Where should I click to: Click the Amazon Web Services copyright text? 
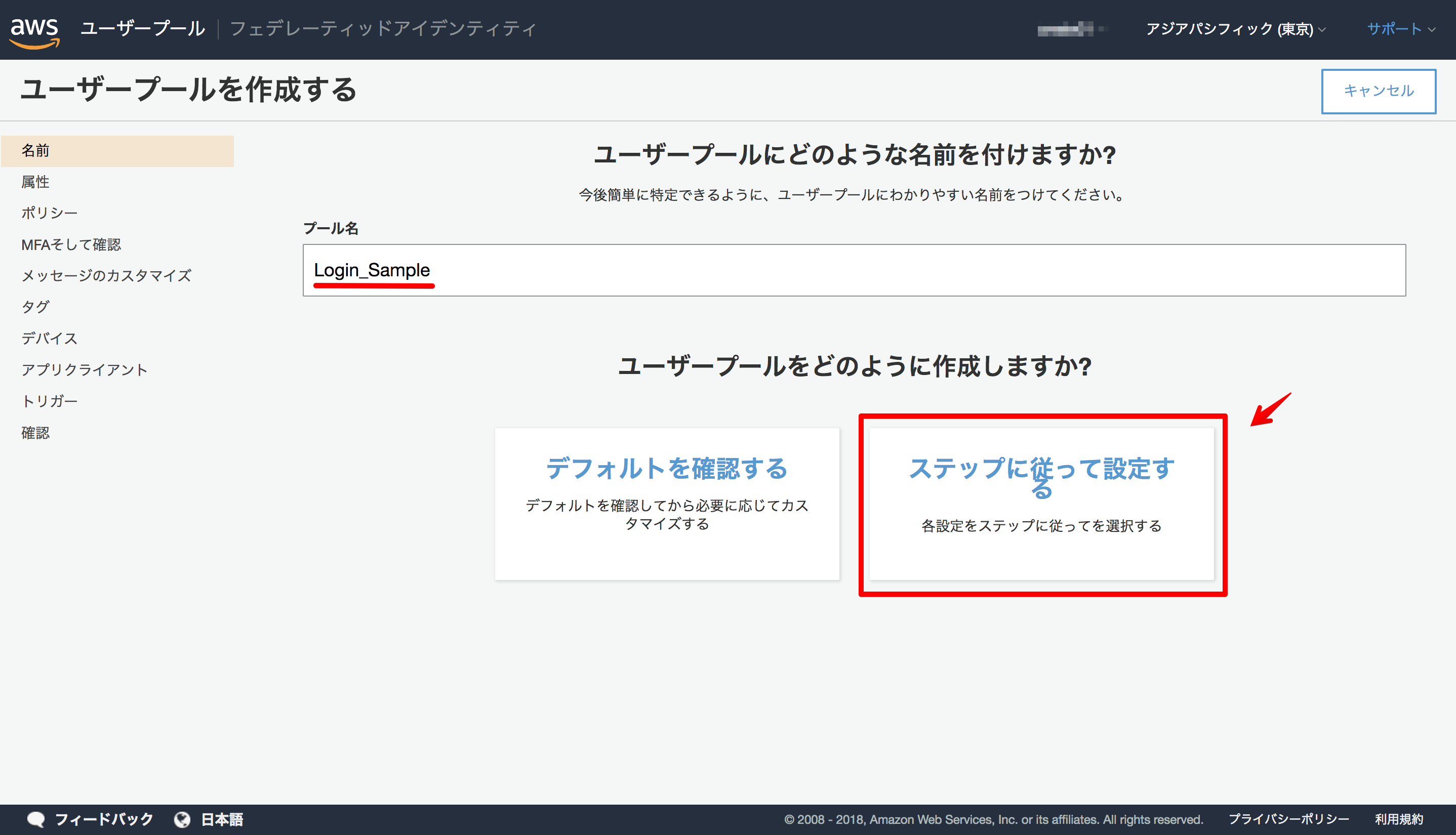[x=993, y=819]
